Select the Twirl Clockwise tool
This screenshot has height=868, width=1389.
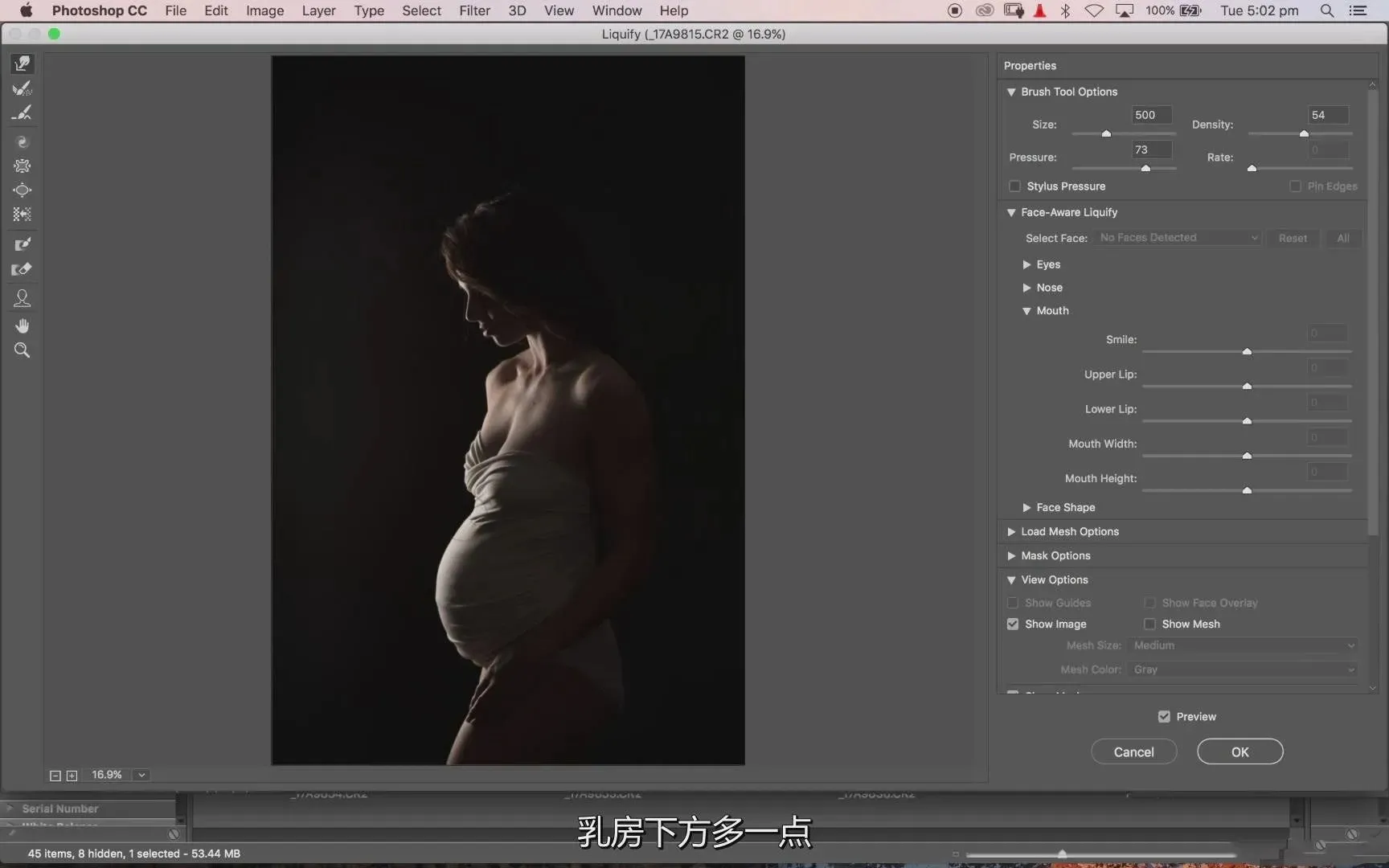click(x=23, y=142)
